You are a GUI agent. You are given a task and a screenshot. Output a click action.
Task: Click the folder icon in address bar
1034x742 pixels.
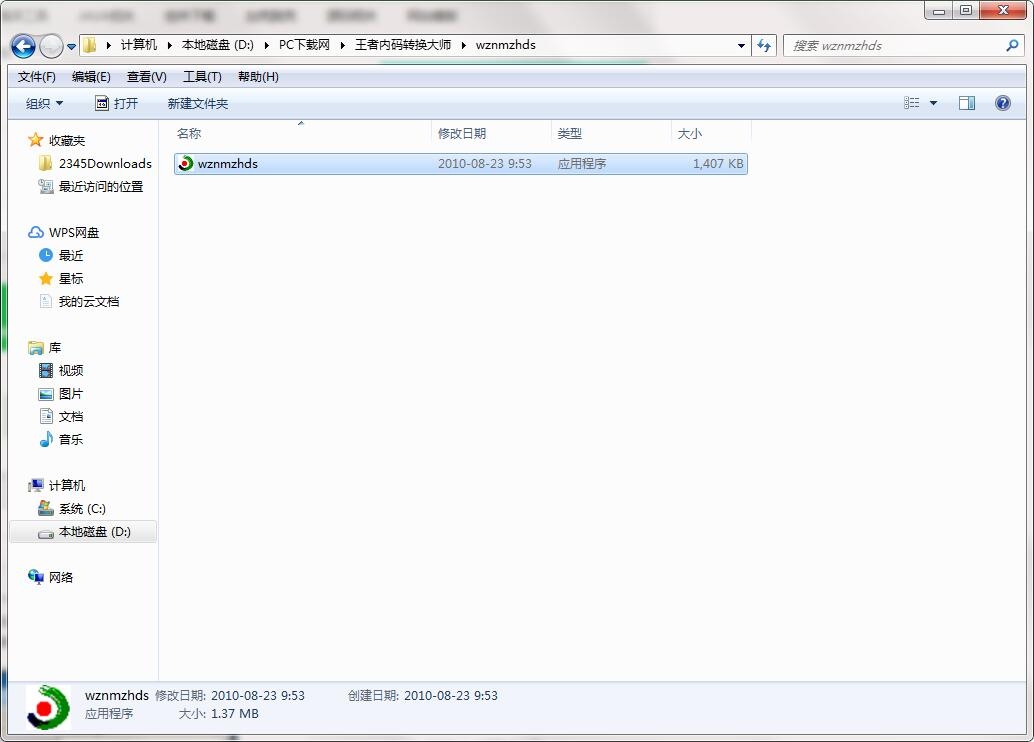[x=90, y=45]
